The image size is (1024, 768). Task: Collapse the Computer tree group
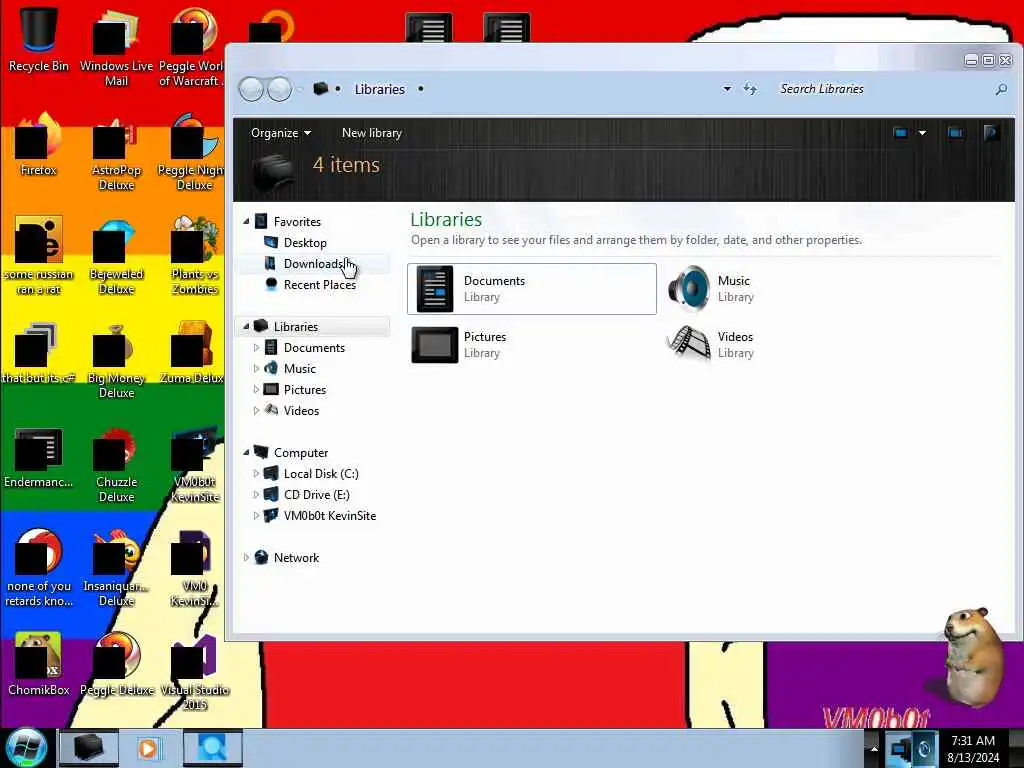click(246, 453)
